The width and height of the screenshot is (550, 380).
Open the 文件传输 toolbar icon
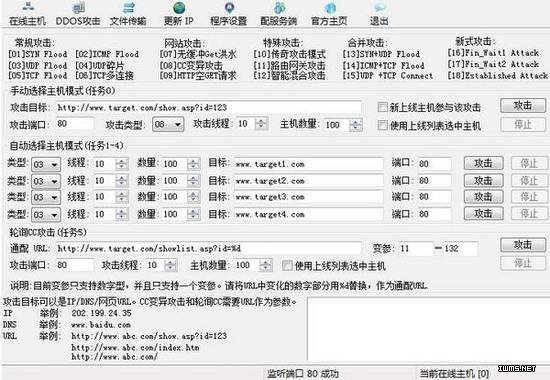[128, 14]
